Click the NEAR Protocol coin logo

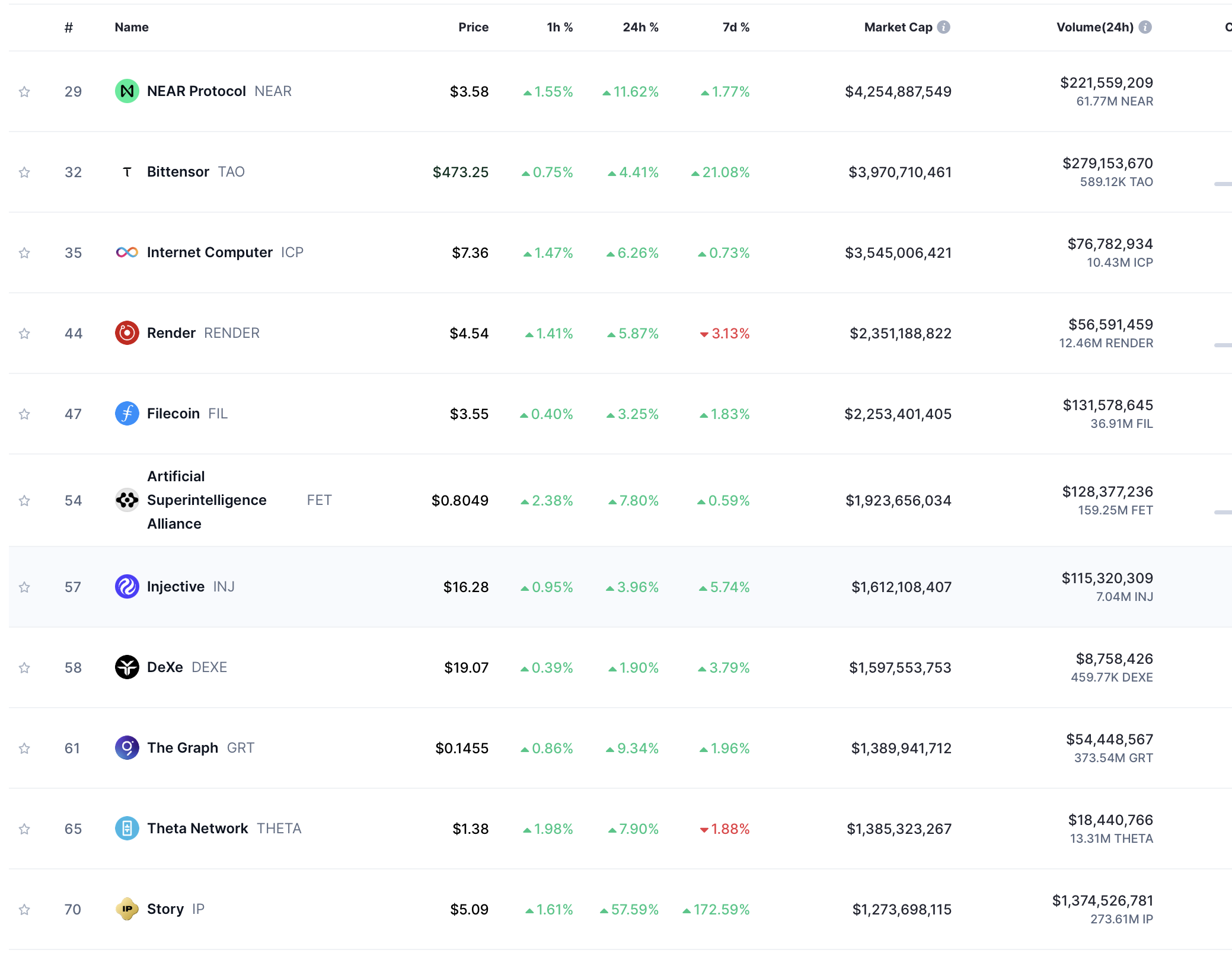(x=126, y=91)
